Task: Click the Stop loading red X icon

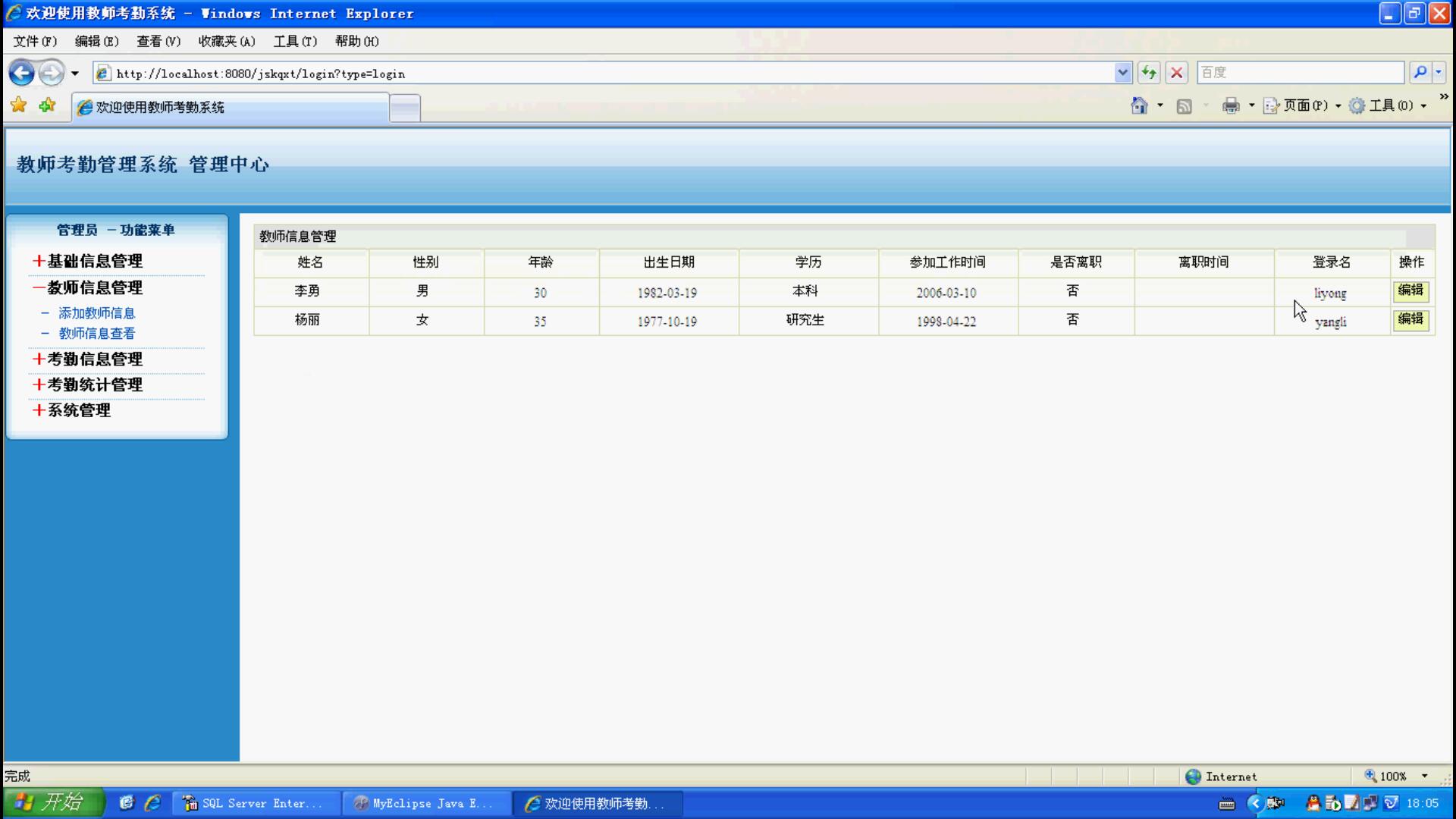Action: 1177,73
